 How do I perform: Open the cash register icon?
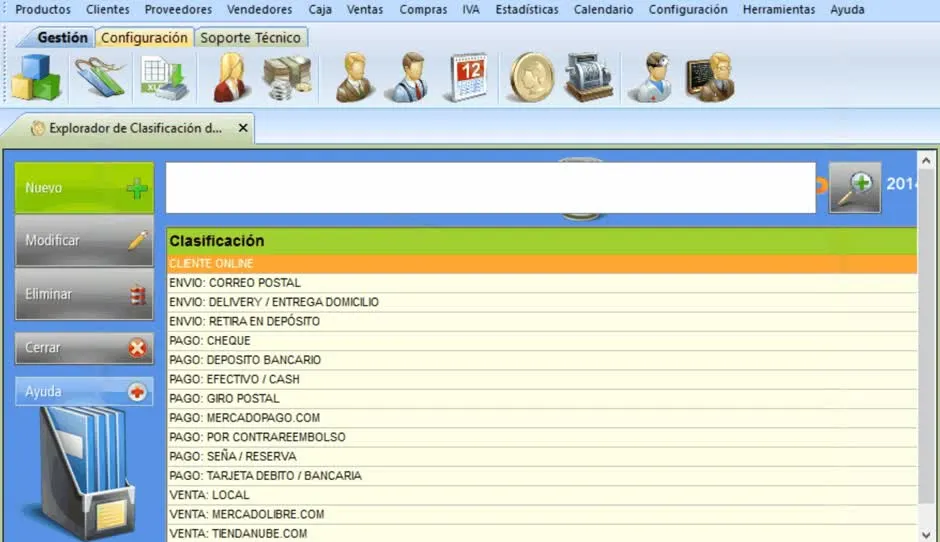point(588,77)
